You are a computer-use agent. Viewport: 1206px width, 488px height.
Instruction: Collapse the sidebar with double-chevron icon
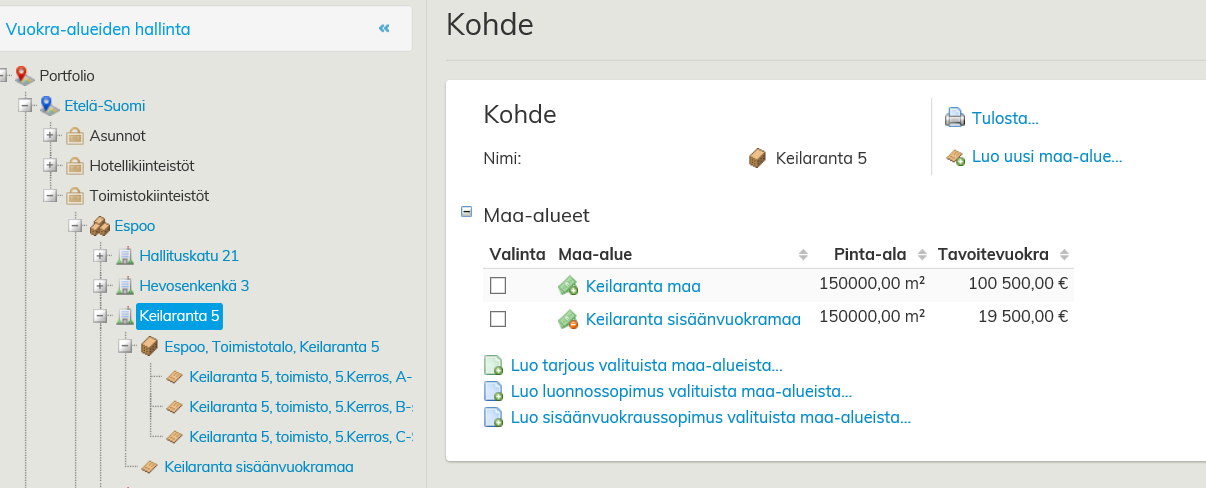pos(384,29)
